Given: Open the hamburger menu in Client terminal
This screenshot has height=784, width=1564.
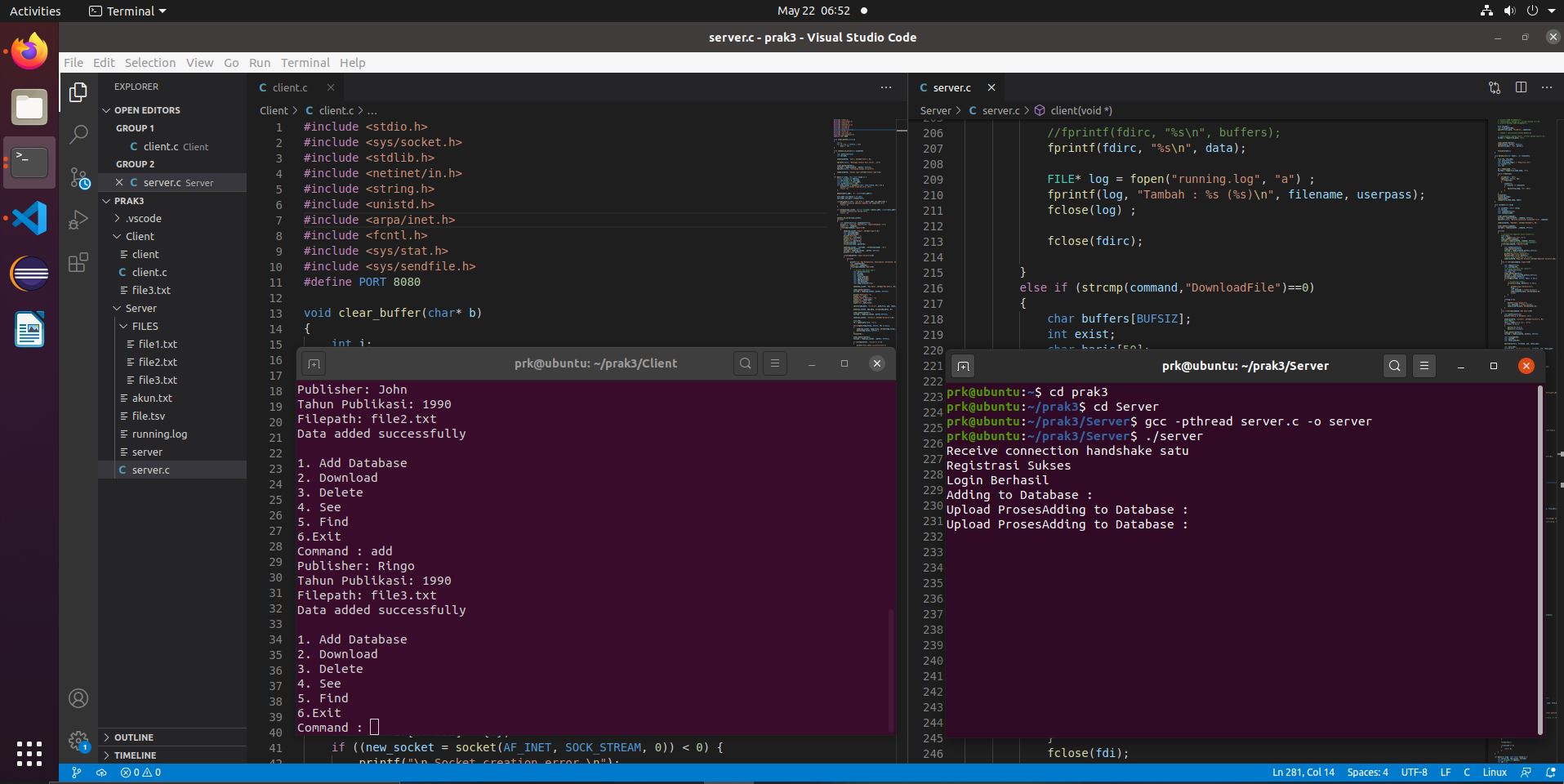Looking at the screenshot, I should pos(775,363).
